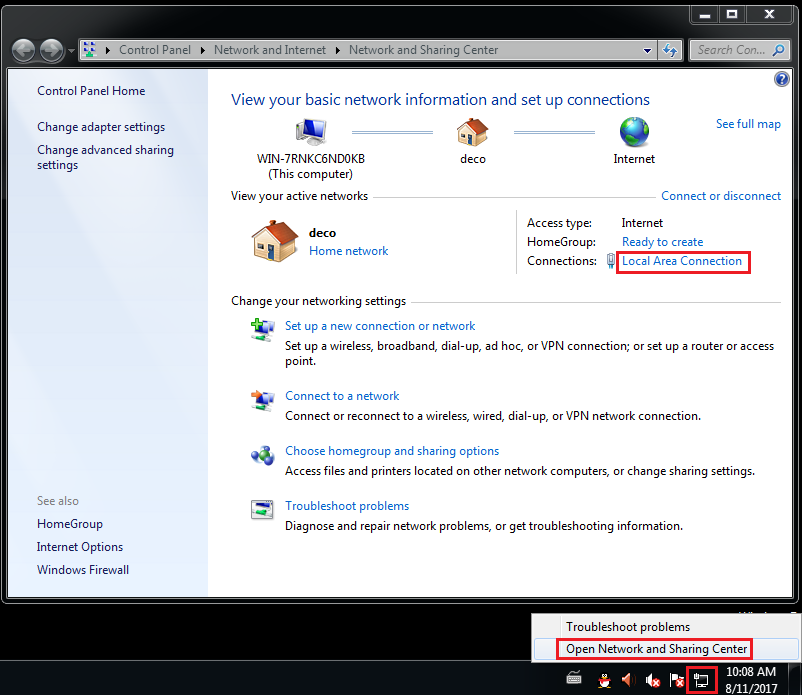
Task: Click the homegroup sharing options icon
Action: 261,456
